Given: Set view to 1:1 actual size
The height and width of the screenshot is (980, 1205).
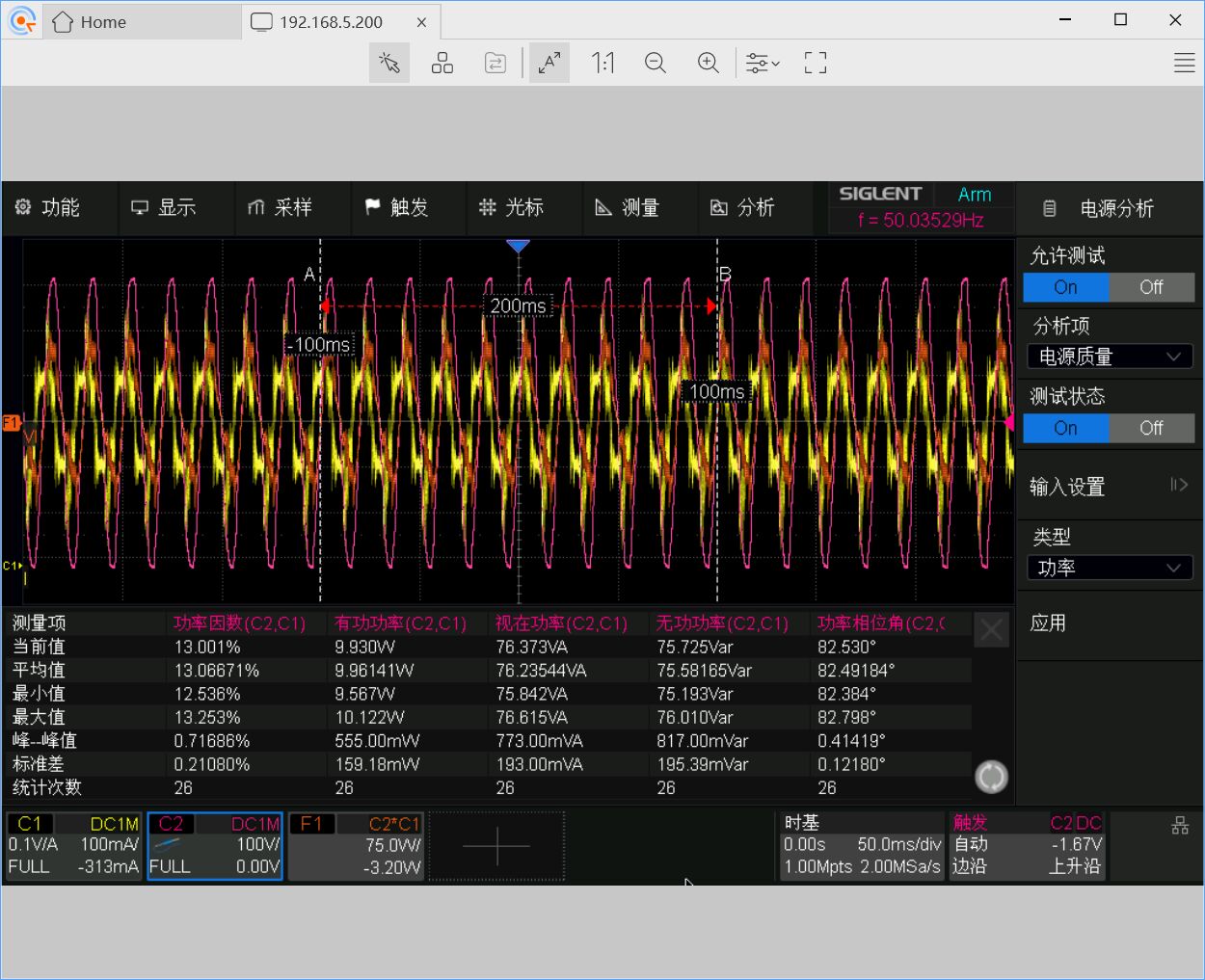Looking at the screenshot, I should pos(602,64).
